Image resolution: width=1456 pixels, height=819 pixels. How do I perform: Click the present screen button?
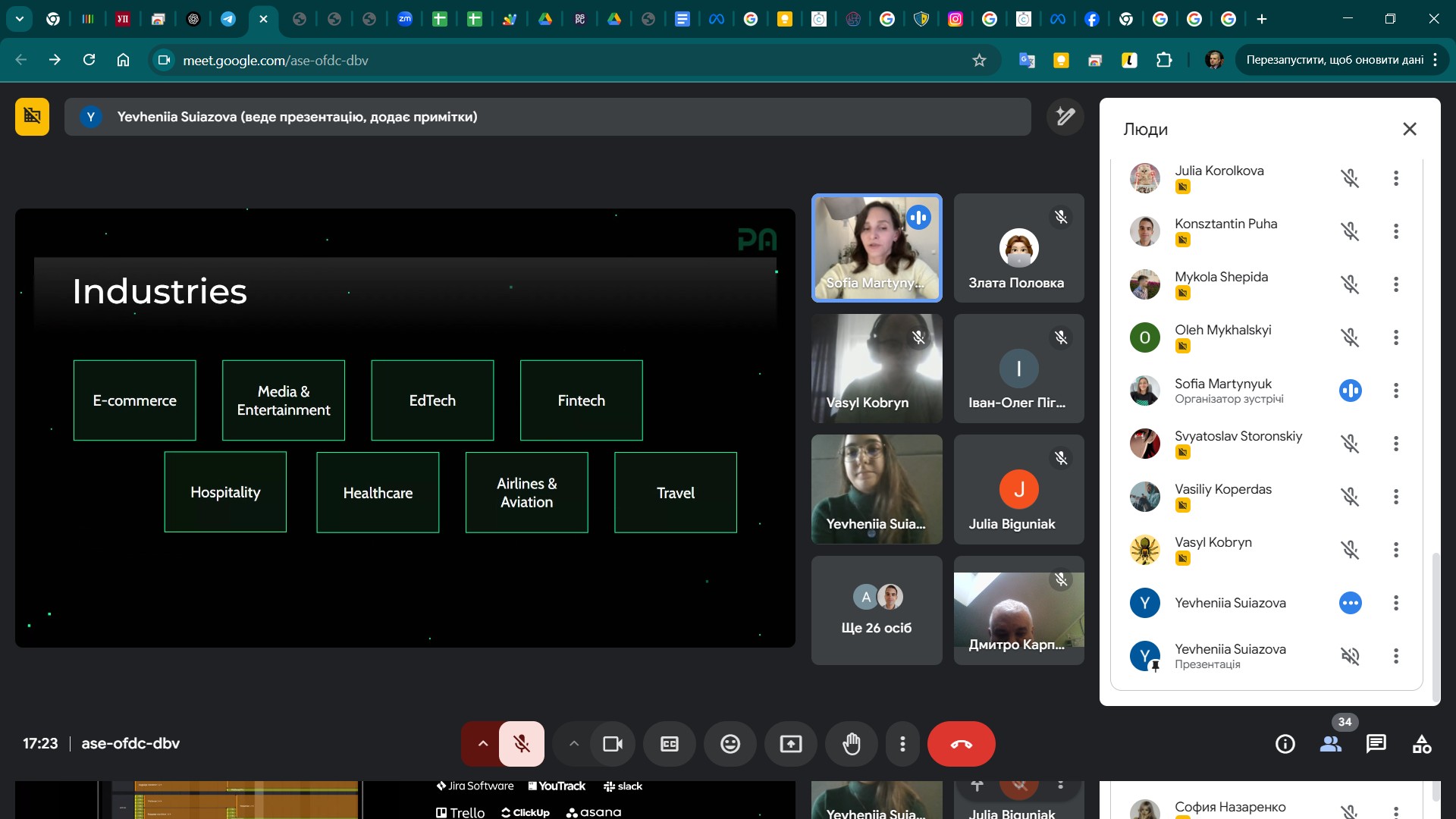point(790,744)
